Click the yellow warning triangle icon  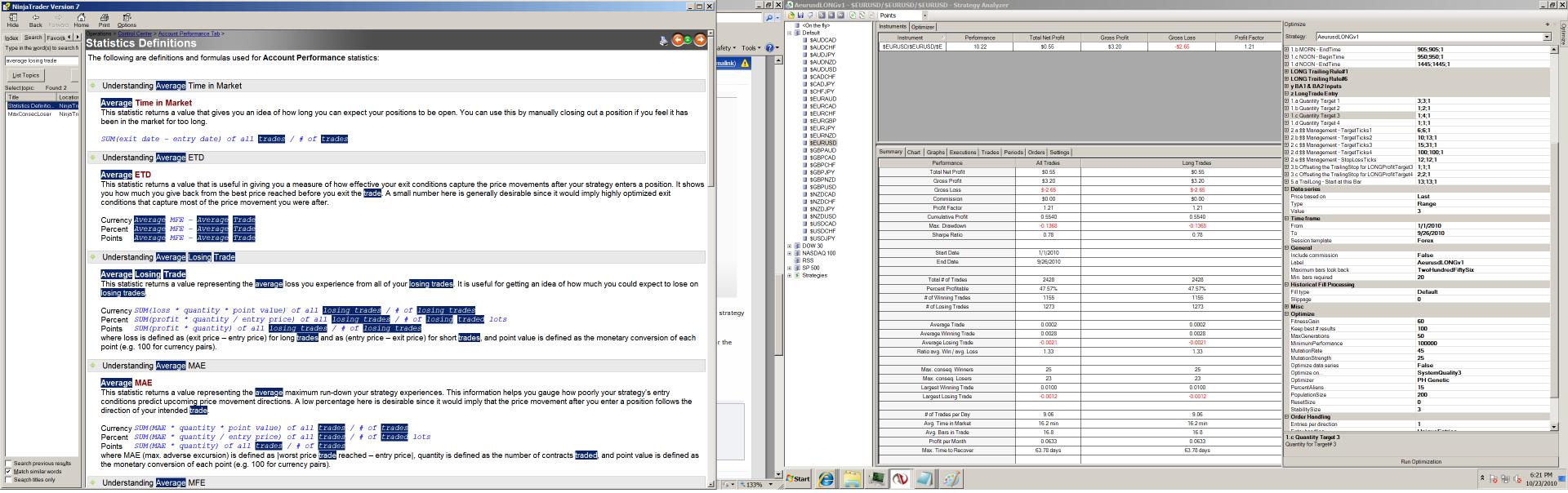pyautogui.click(x=745, y=63)
